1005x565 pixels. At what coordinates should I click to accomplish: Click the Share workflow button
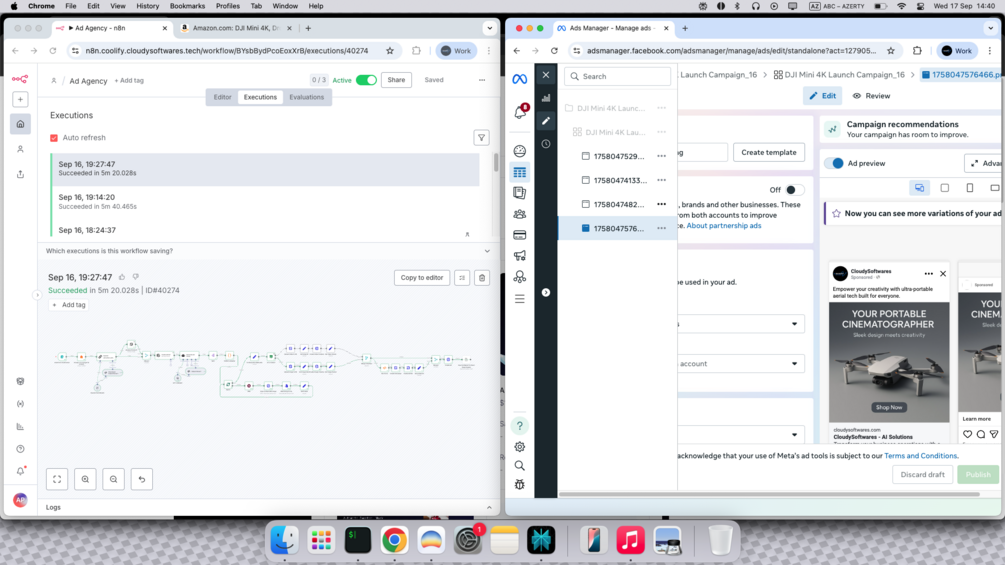396,80
